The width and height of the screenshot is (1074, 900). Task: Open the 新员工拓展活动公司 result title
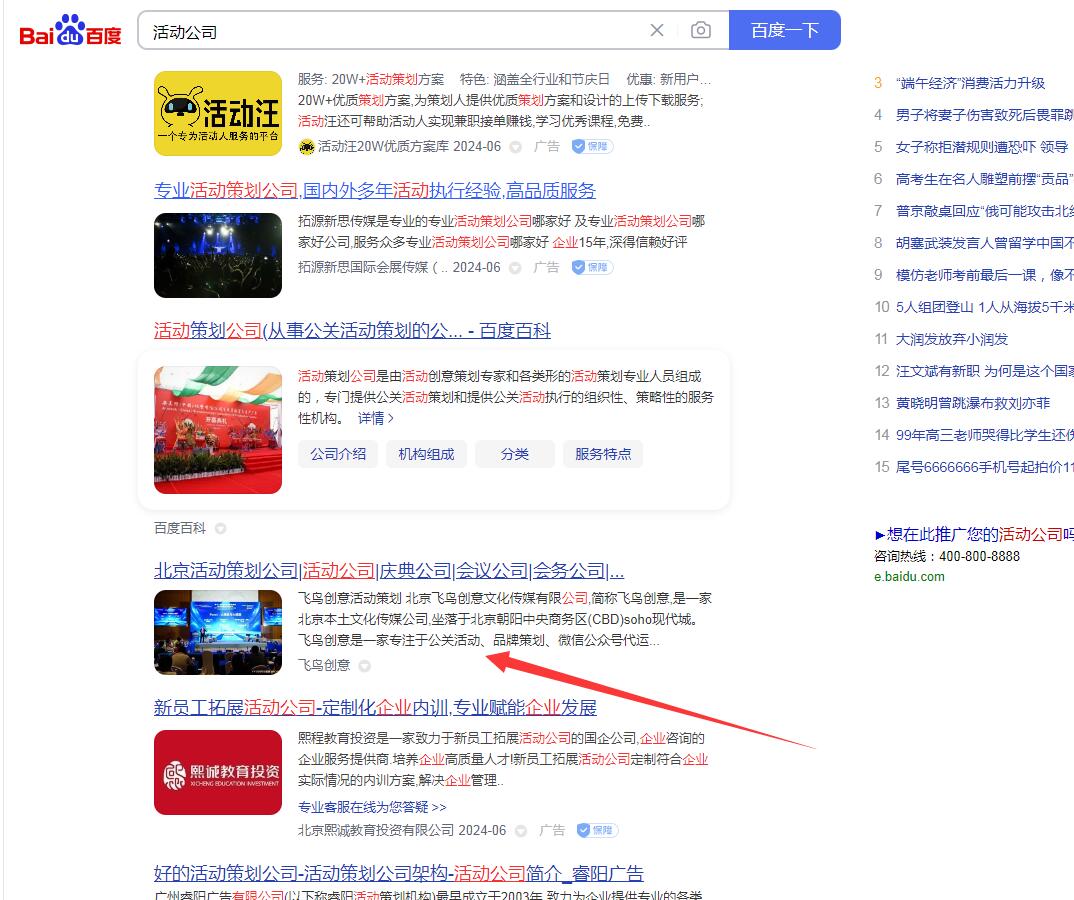[x=375, y=707]
